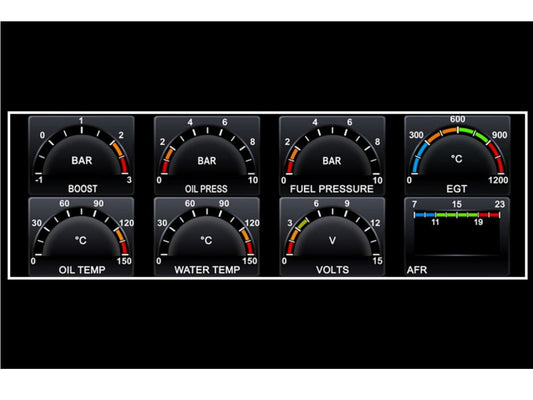Select the OIL TEMP gauge
Screen dimensions: 533x400
point(81,237)
